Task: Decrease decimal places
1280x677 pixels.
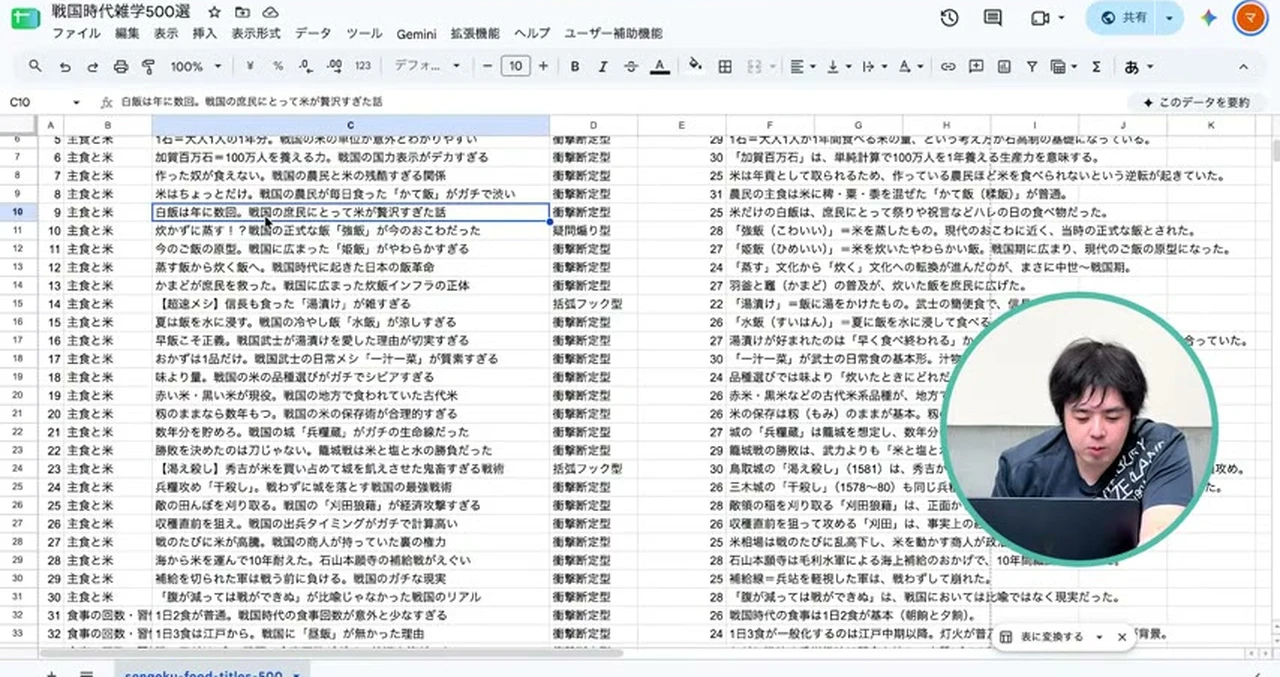Action: click(x=306, y=66)
